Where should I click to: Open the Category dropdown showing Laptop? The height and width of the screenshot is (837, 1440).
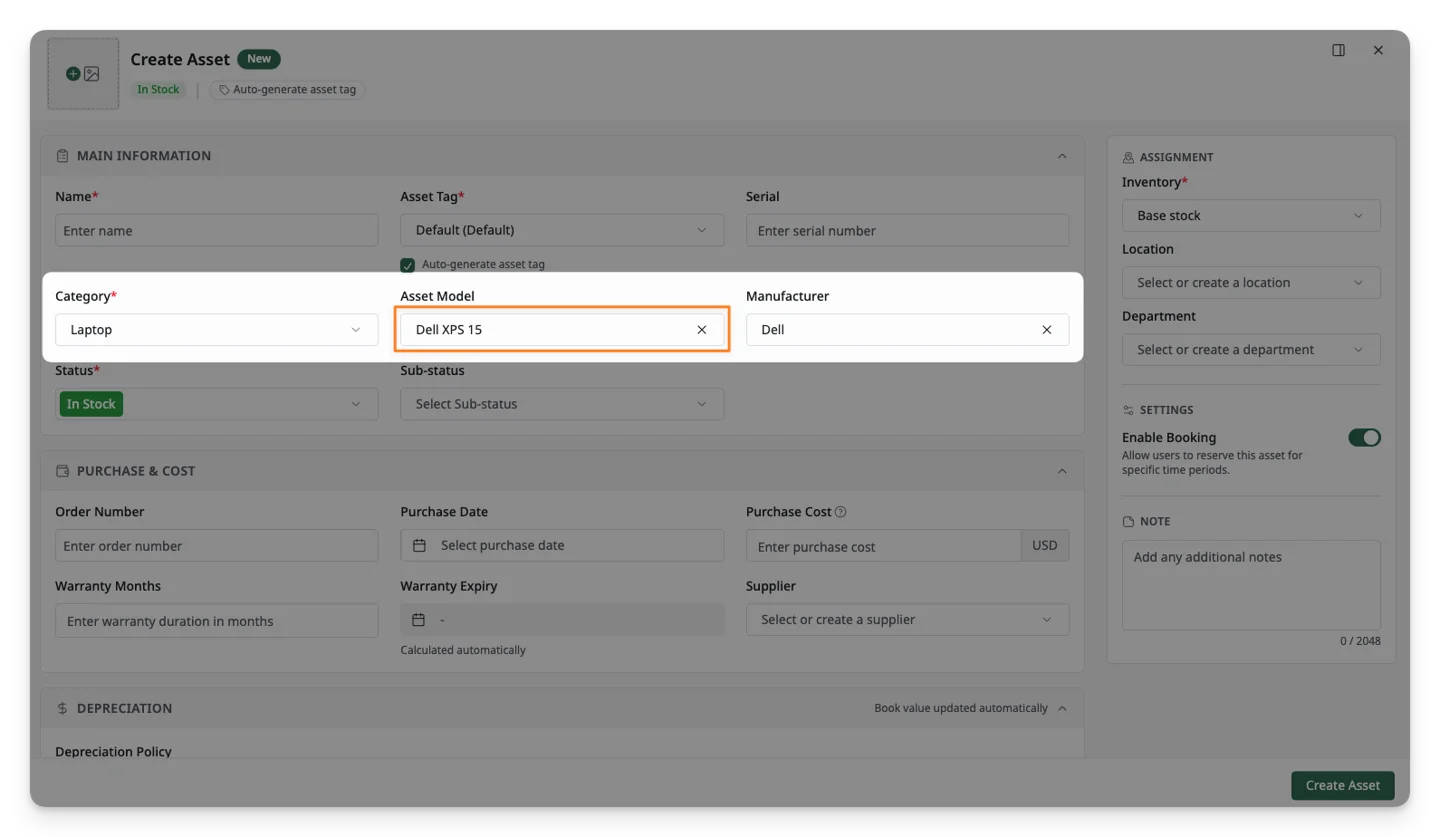point(217,330)
